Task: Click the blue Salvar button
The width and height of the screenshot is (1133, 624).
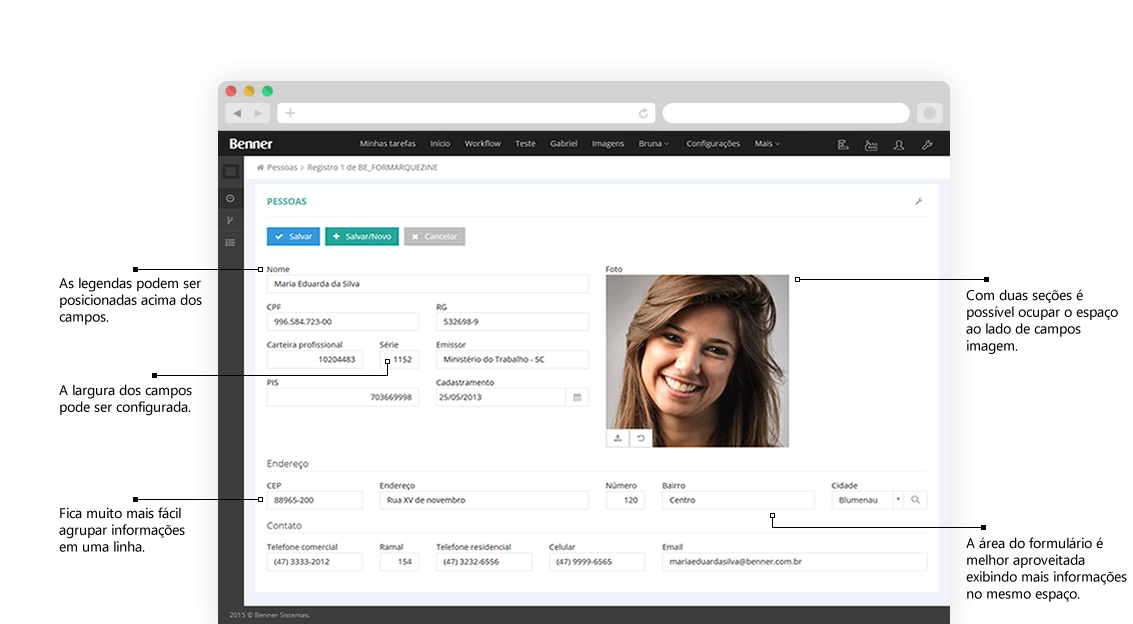Action: (293, 237)
